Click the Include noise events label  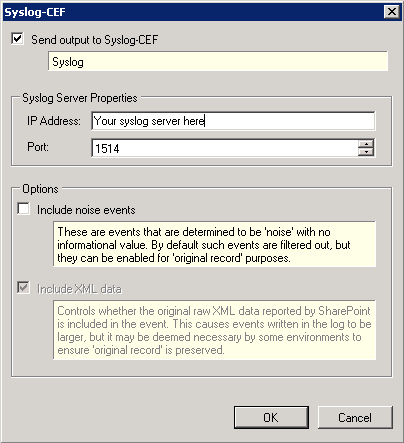[x=86, y=210]
